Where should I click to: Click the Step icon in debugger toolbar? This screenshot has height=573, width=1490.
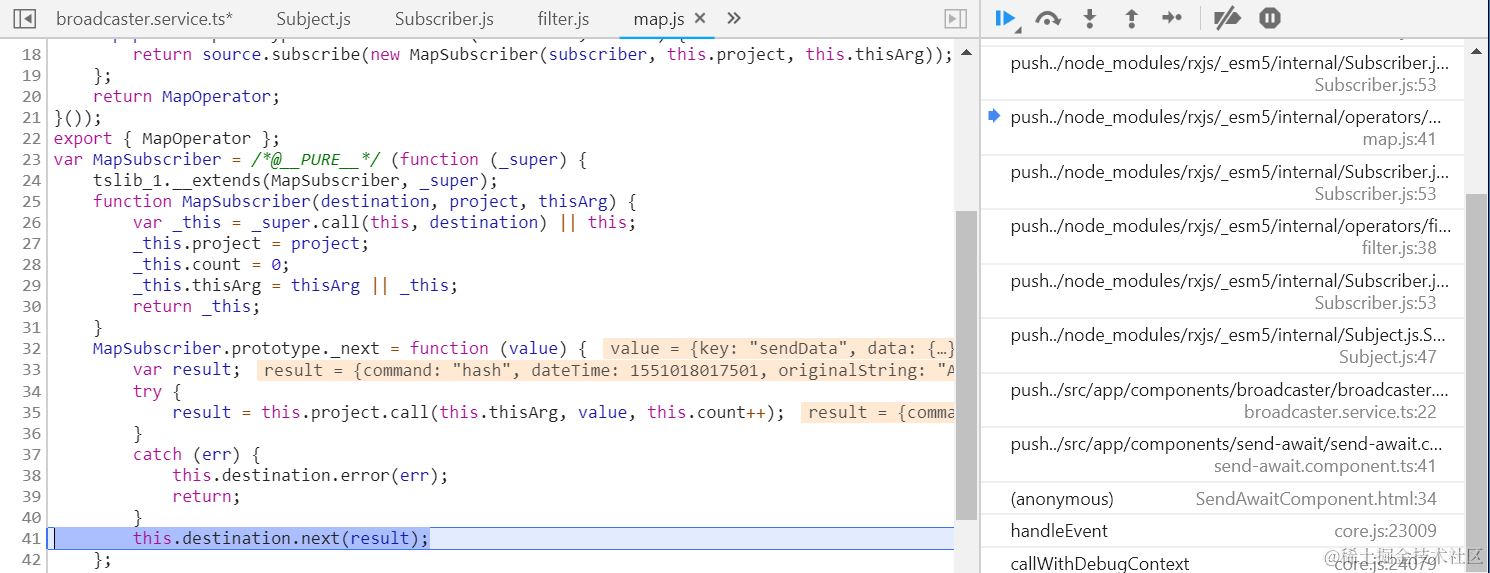tap(1172, 18)
